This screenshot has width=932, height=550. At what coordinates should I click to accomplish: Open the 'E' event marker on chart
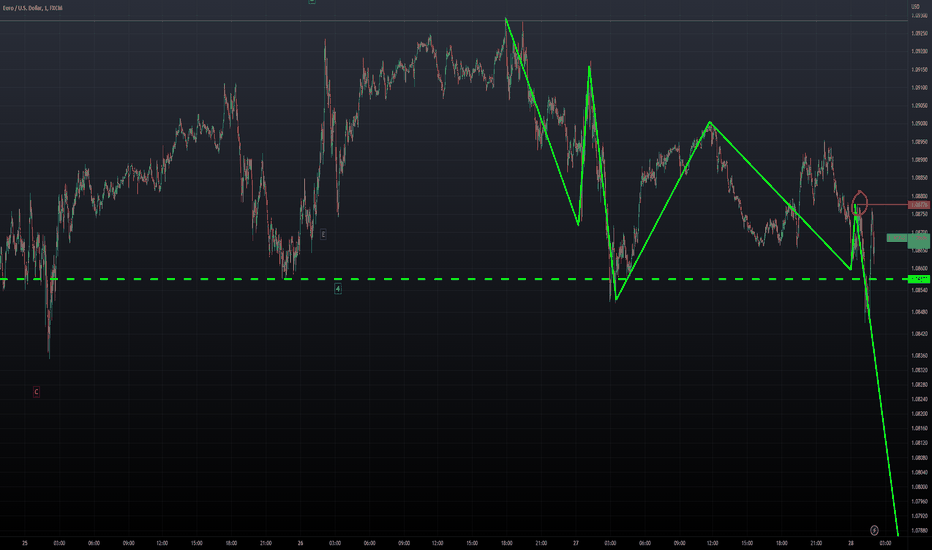[x=323, y=234]
